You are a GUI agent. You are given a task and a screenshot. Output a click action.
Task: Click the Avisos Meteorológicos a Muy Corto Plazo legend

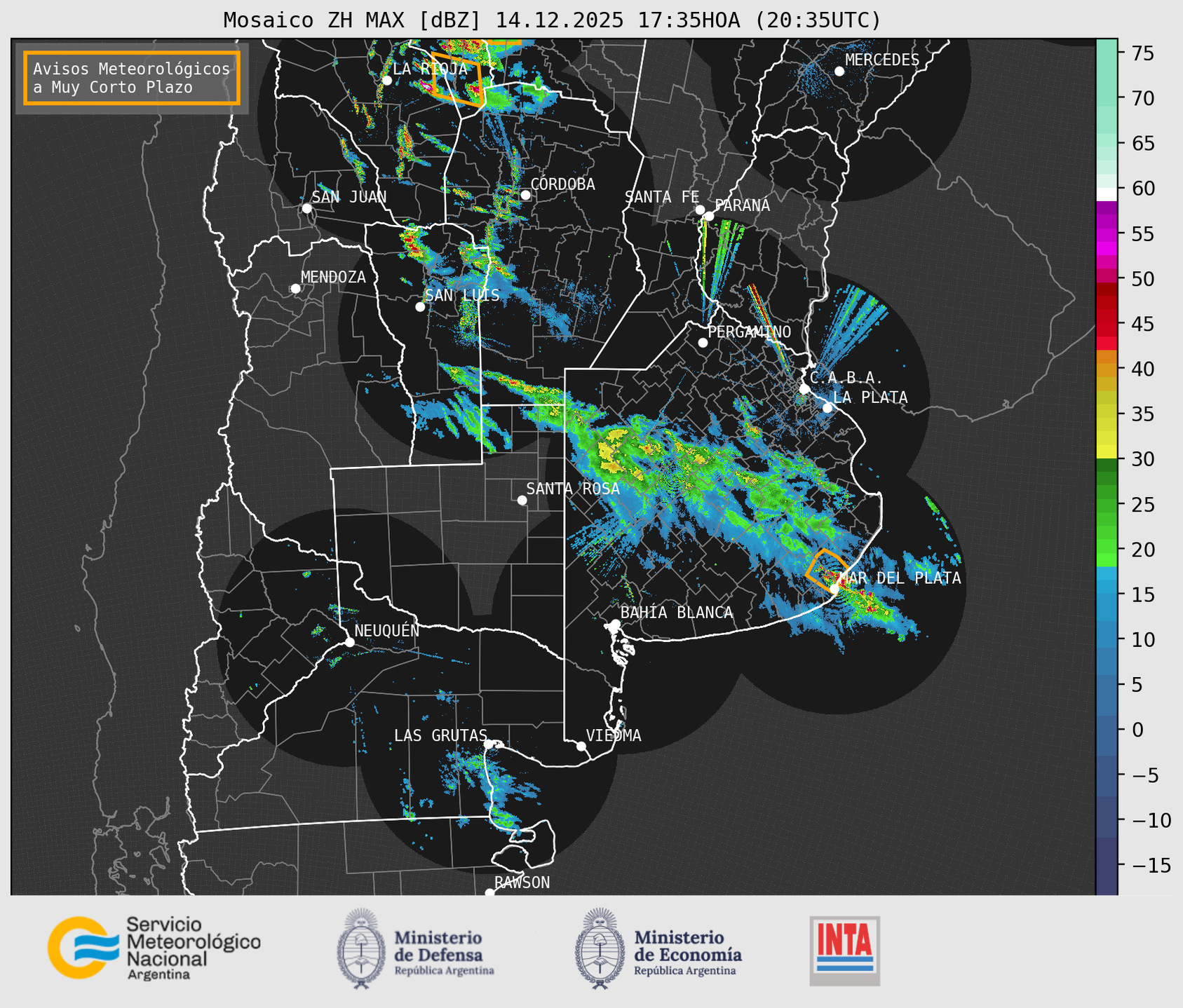tap(132, 78)
